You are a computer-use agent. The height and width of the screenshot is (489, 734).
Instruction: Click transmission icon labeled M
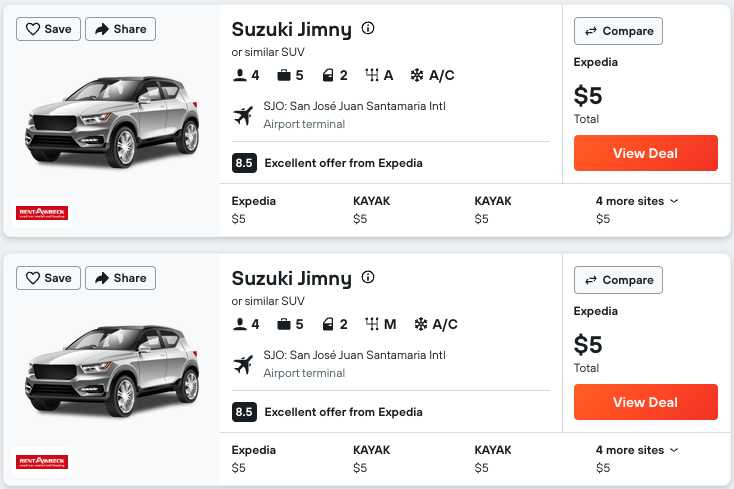coord(372,324)
